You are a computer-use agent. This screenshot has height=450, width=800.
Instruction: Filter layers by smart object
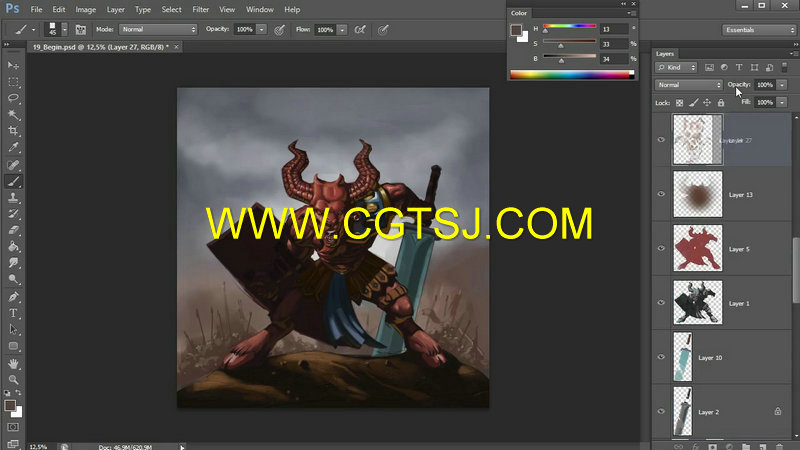pos(769,67)
